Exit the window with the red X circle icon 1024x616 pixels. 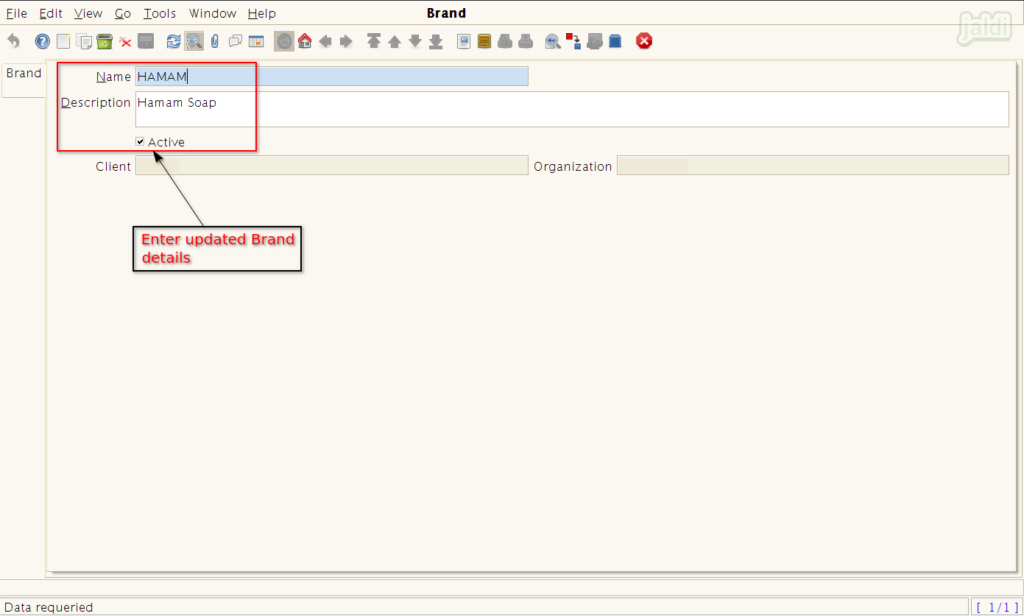644,41
